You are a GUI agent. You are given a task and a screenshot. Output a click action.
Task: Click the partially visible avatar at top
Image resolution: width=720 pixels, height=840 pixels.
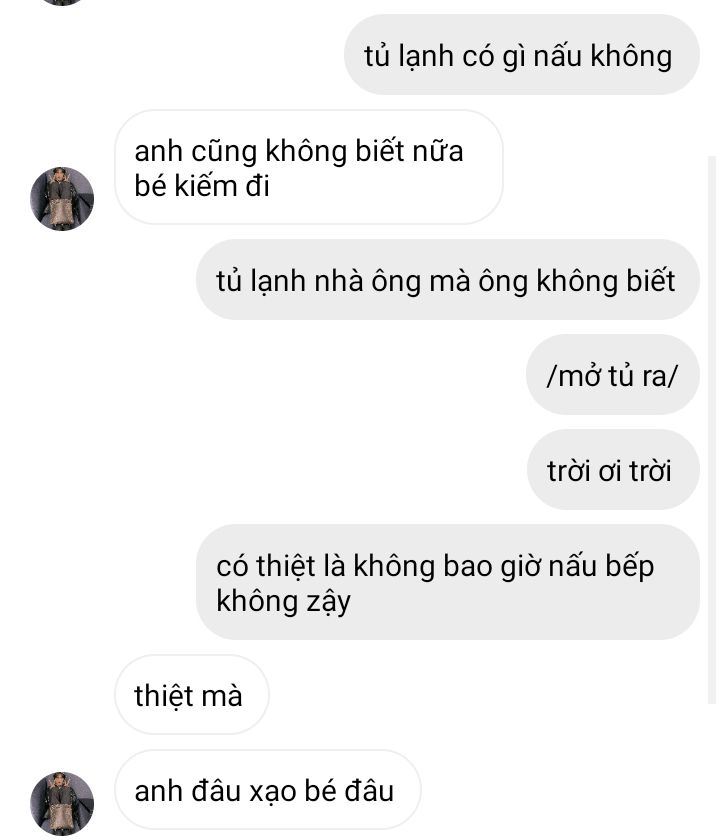[62, 2]
